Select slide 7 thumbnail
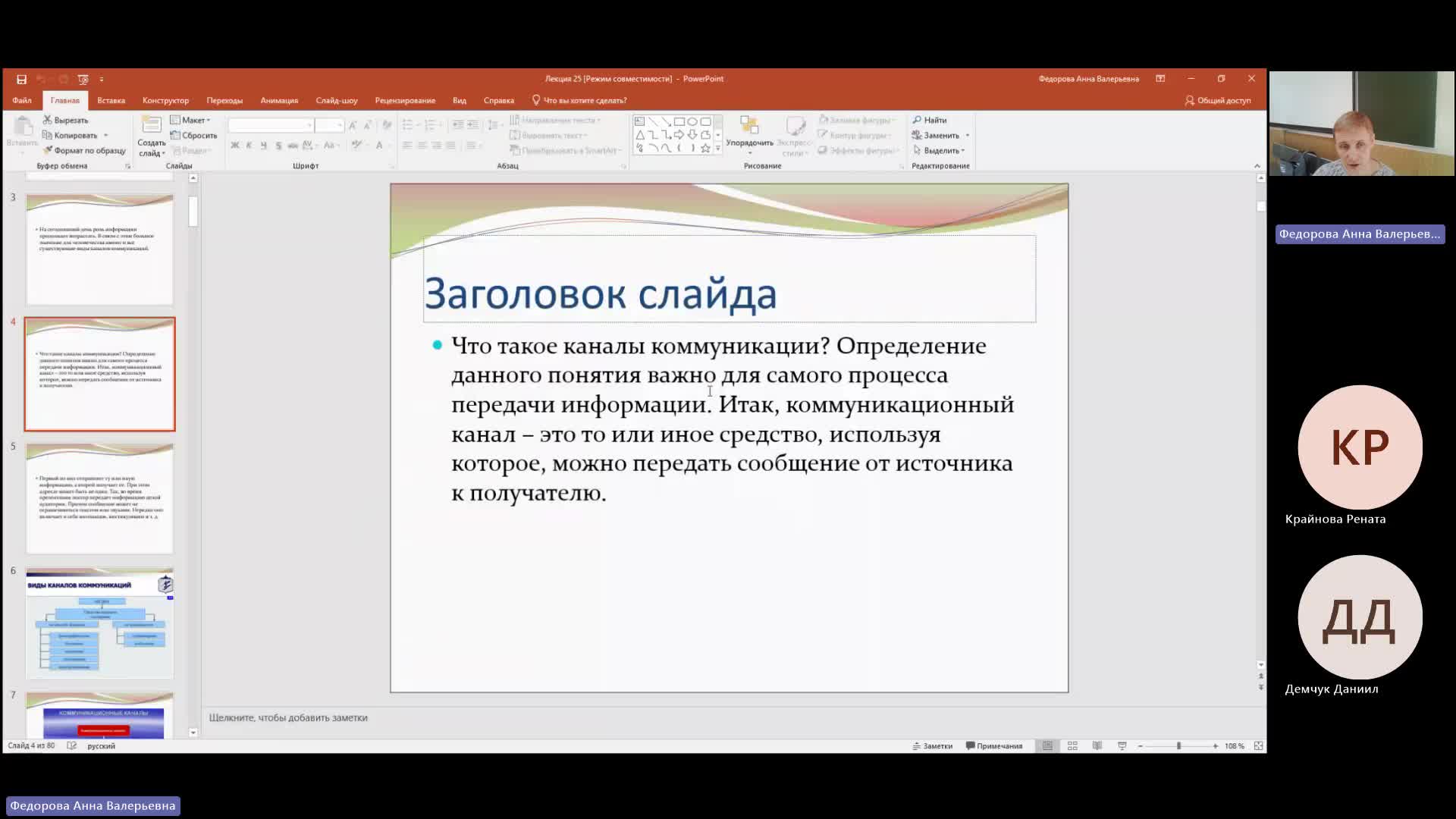Image resolution: width=1456 pixels, height=819 pixels. tap(100, 714)
